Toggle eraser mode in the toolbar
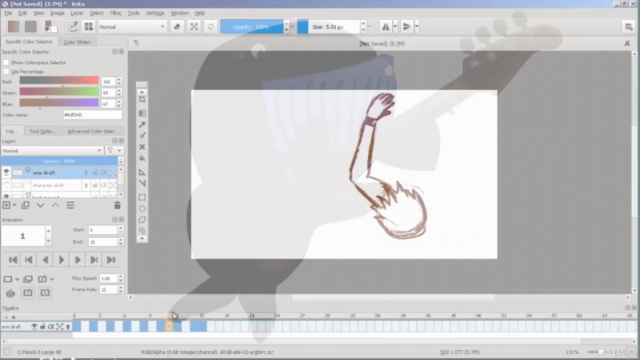 point(177,27)
